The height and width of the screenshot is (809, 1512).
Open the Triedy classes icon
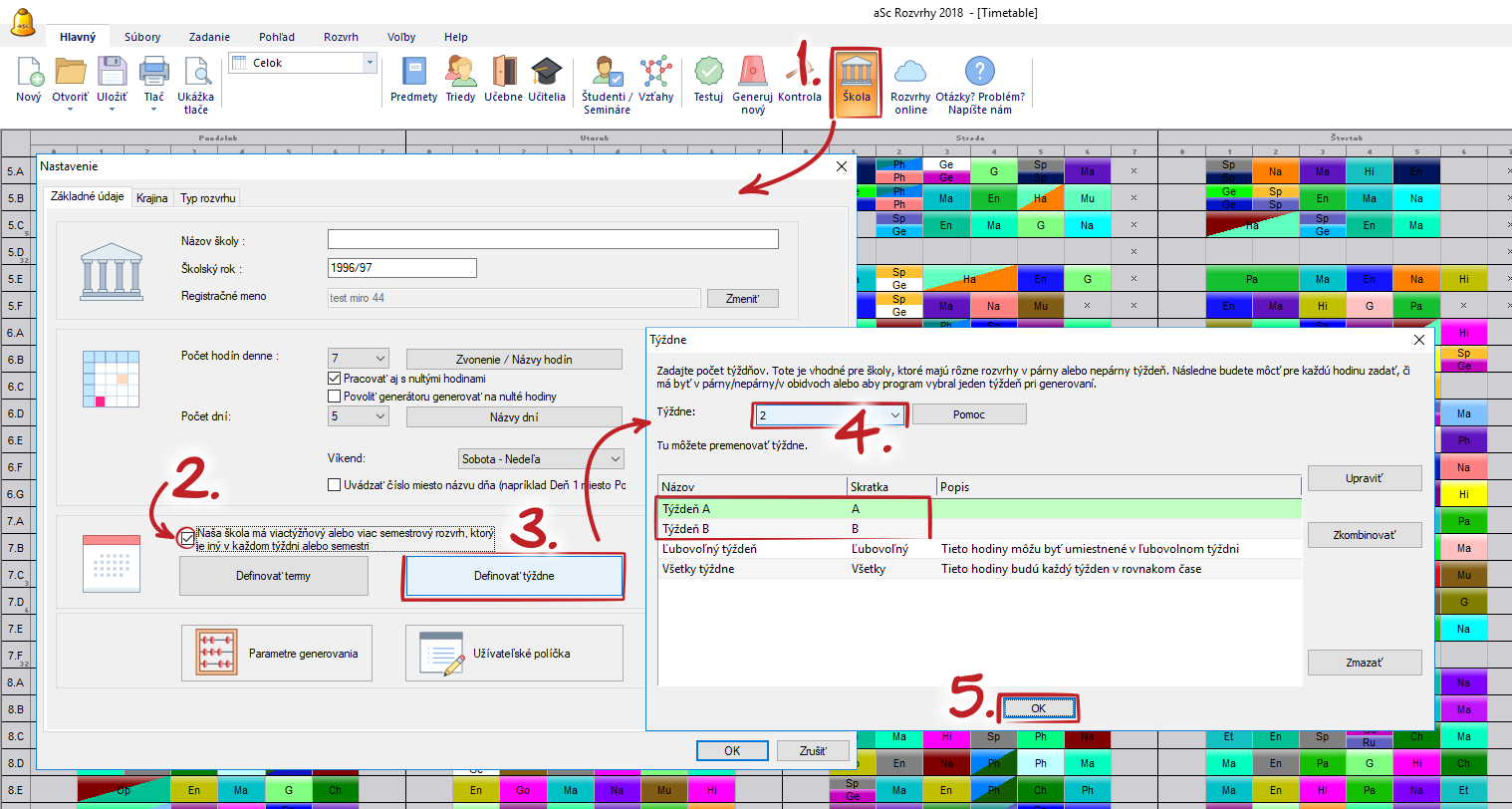point(460,73)
